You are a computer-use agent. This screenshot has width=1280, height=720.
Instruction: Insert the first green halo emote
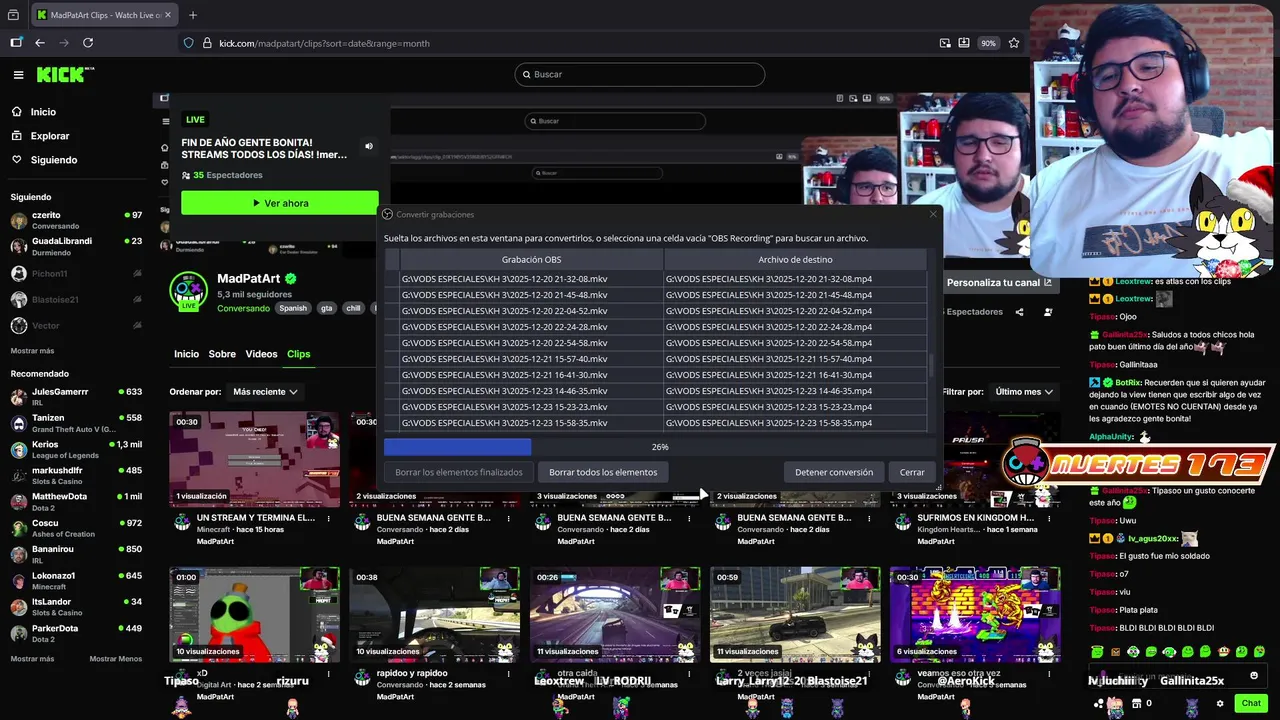(x=1097, y=652)
